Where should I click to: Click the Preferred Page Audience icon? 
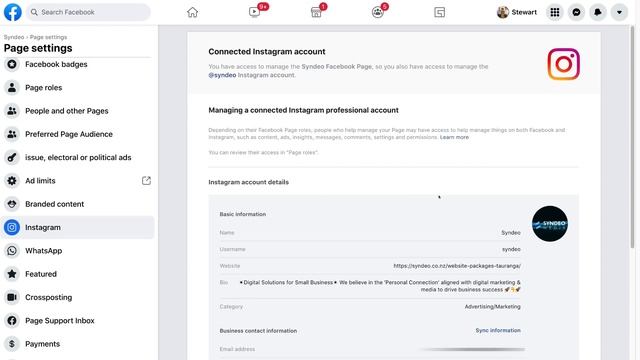[12, 134]
